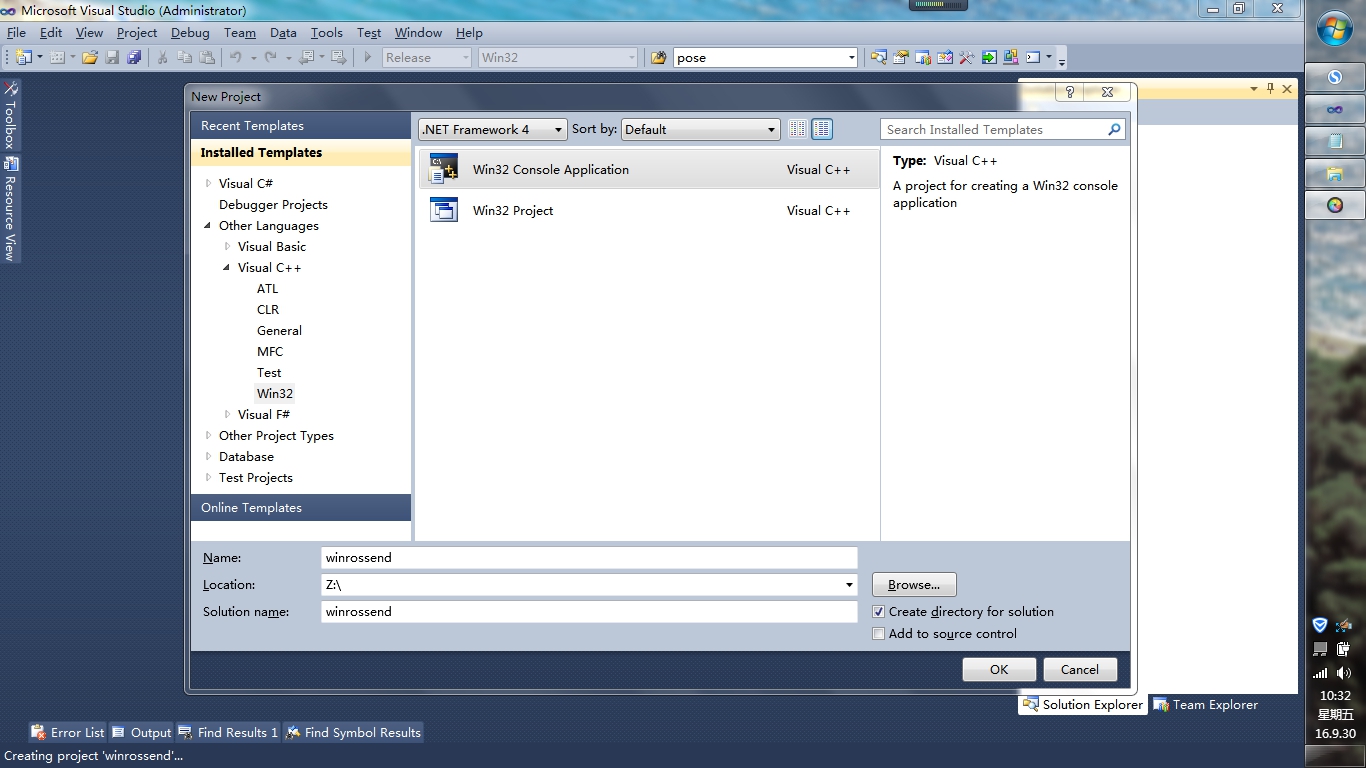Click the Find in Files toolbar icon
The image size is (1366, 768).
coord(658,58)
